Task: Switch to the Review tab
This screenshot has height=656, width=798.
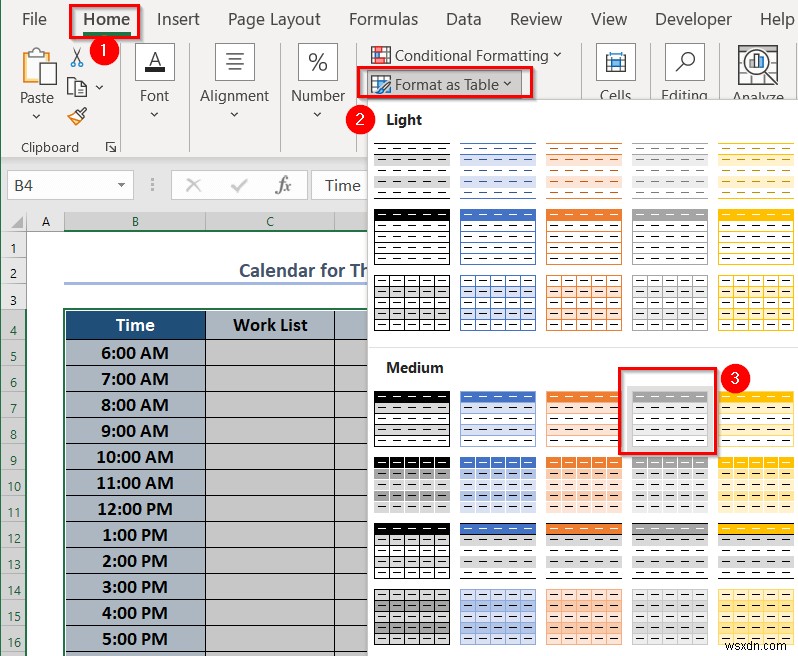Action: (x=536, y=19)
